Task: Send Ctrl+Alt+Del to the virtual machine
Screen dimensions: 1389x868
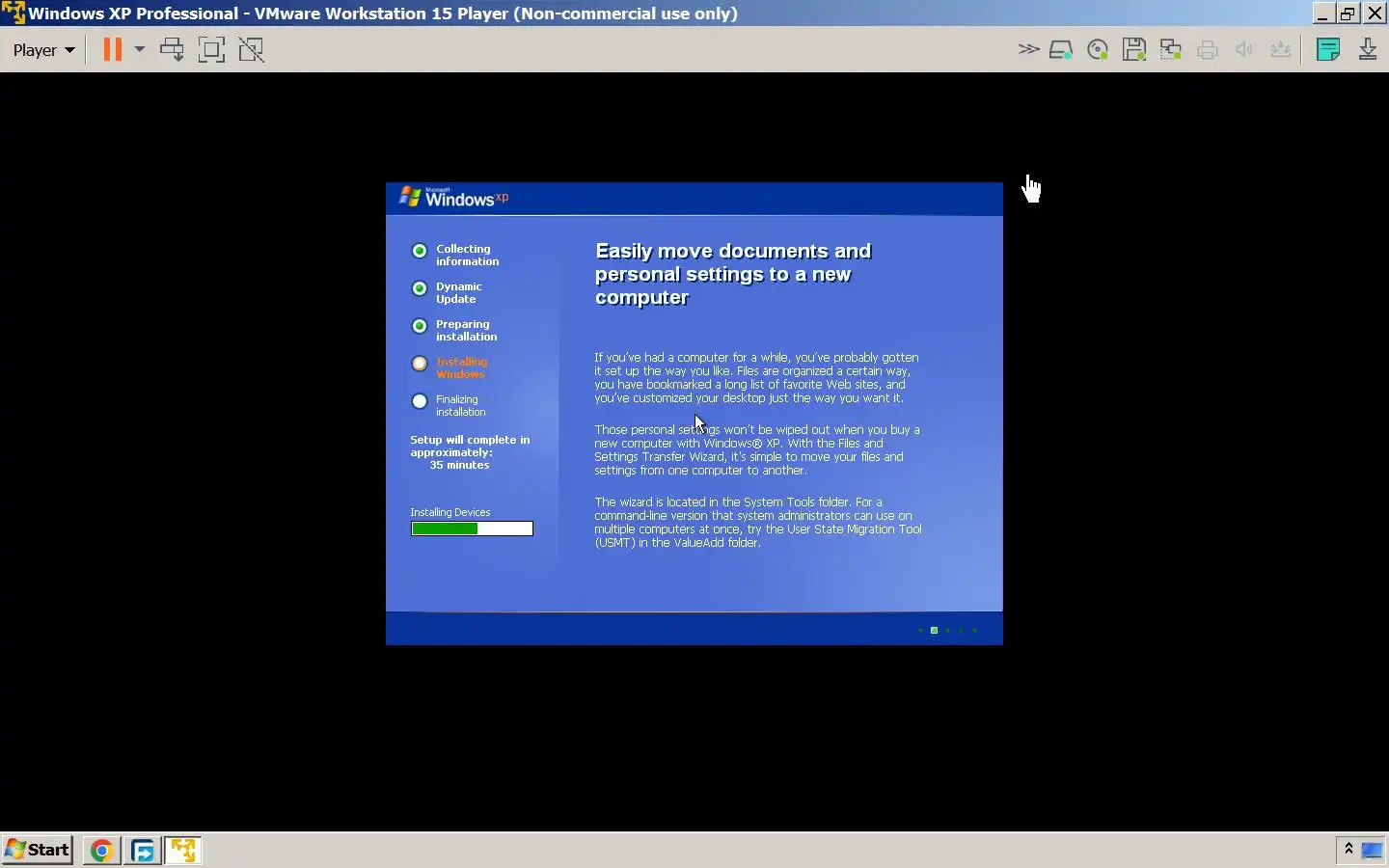Action: tap(173, 49)
